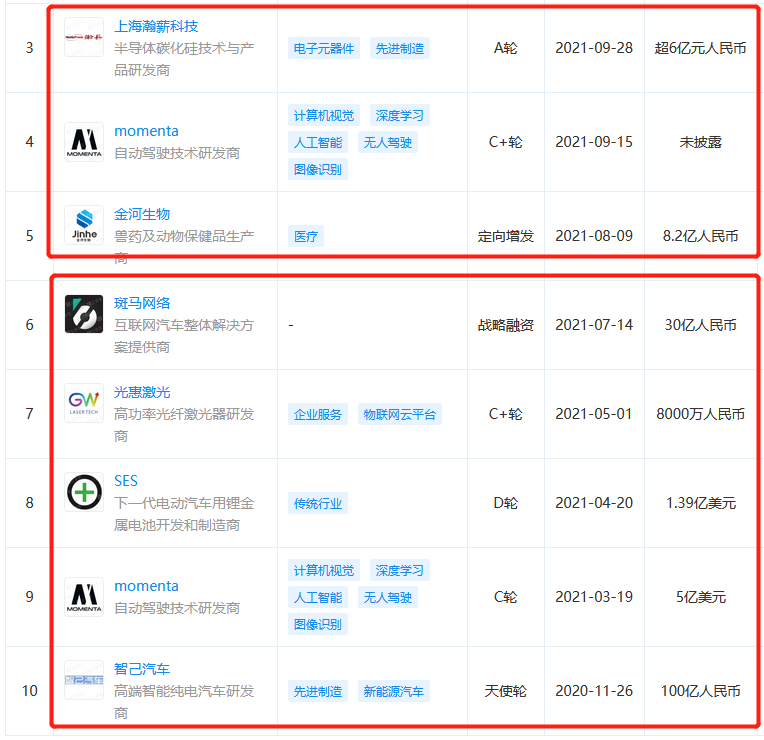Open momenta link in row 4

[x=146, y=131]
